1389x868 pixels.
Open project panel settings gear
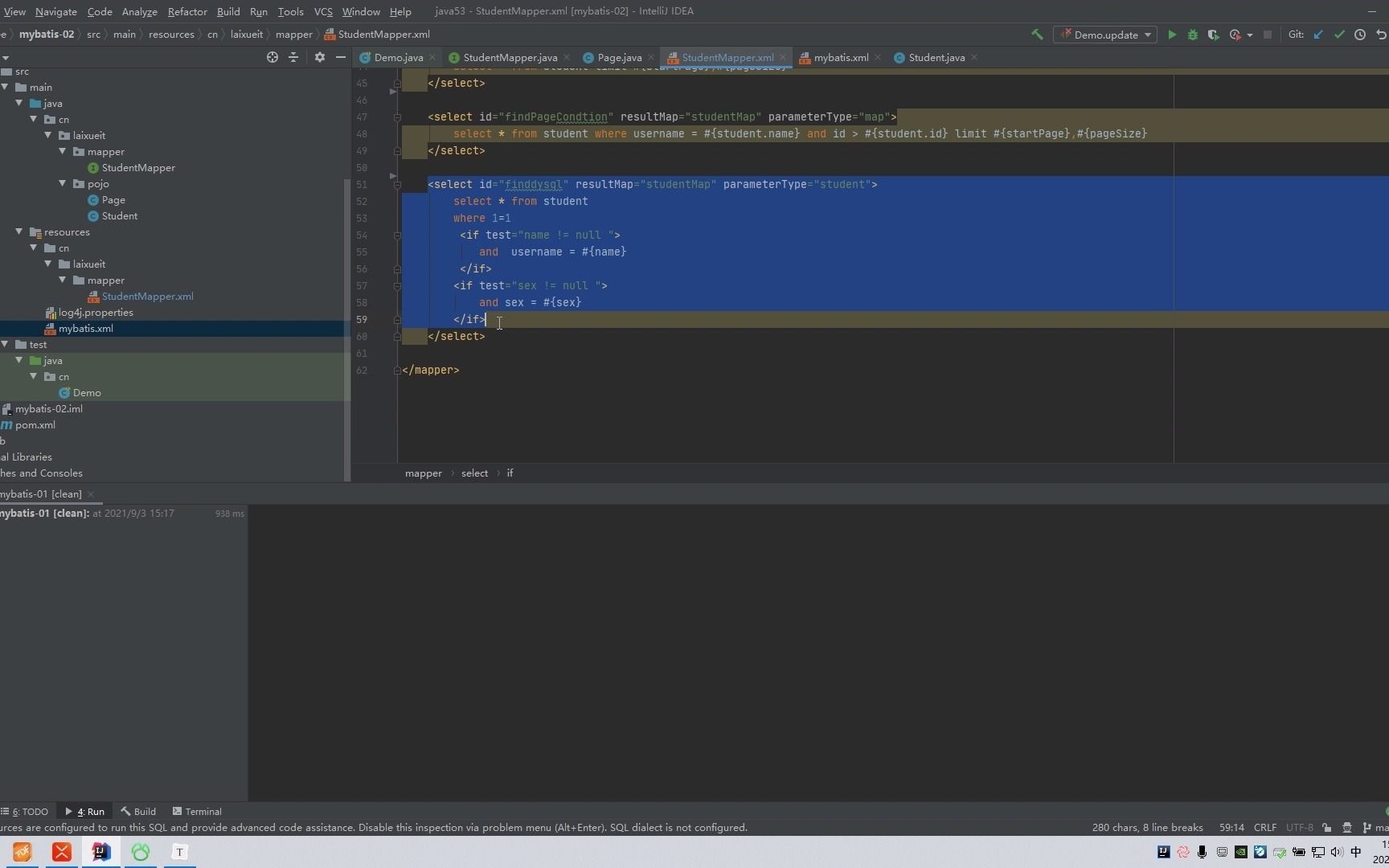point(320,57)
